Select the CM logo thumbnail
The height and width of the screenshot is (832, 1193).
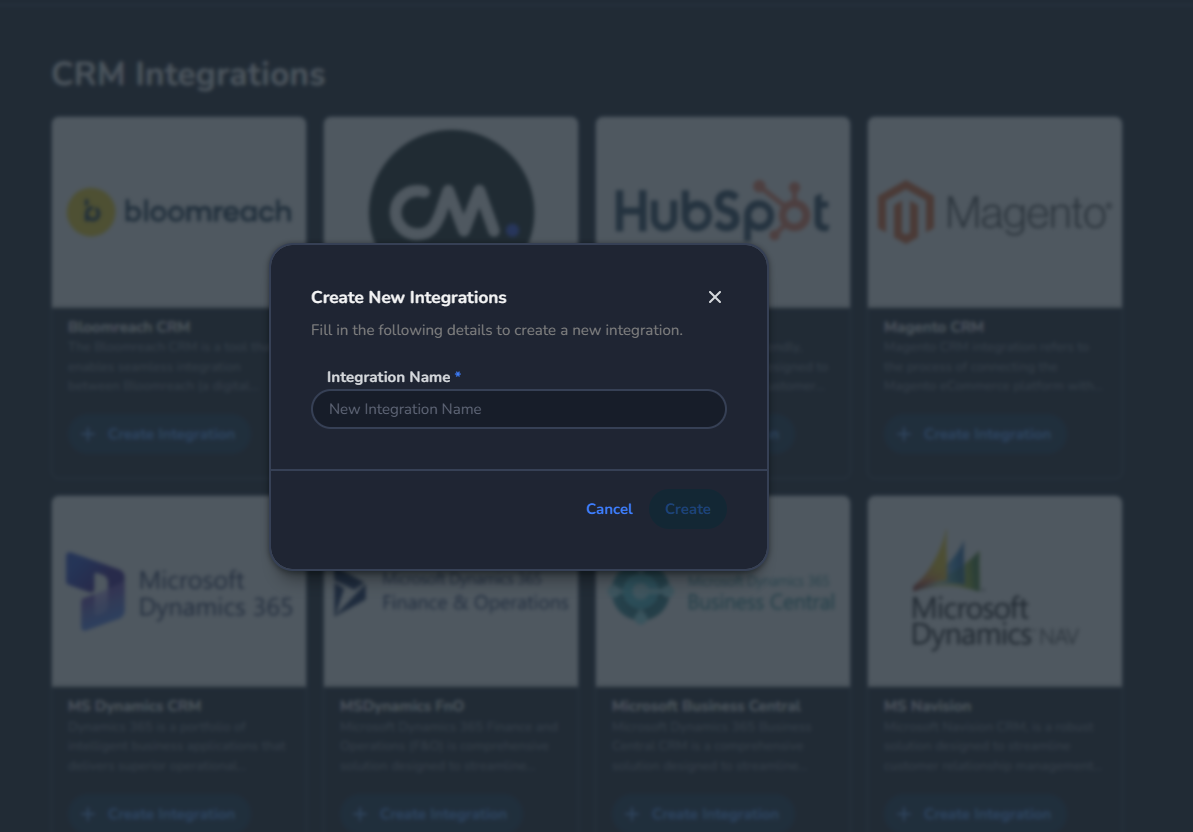[x=450, y=181]
